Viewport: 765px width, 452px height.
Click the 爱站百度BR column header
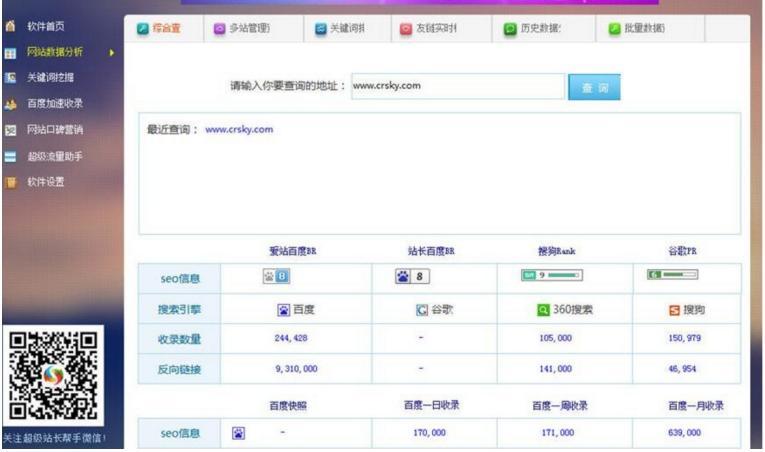click(293, 251)
